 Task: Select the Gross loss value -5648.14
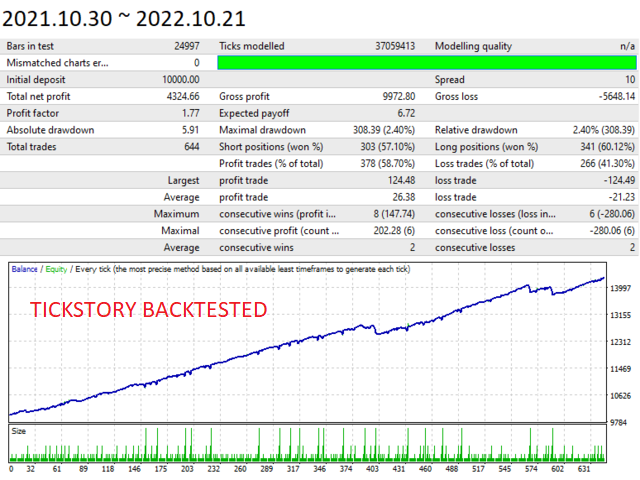tap(617, 96)
